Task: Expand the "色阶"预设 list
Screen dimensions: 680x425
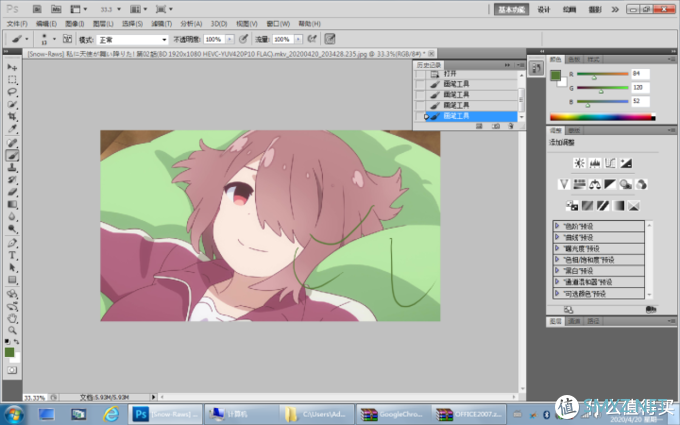Action: tap(557, 226)
